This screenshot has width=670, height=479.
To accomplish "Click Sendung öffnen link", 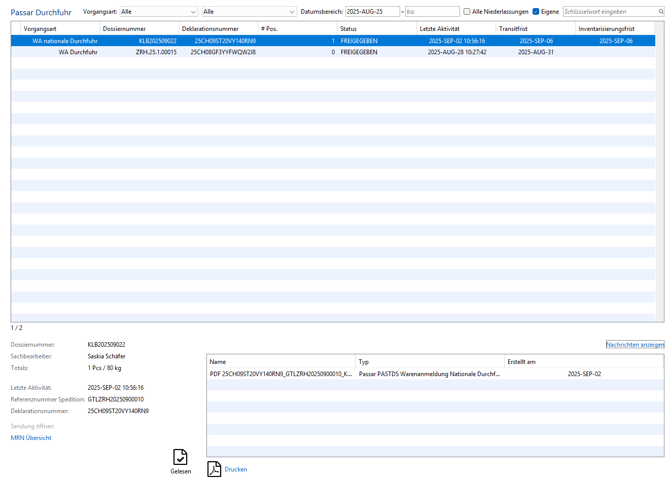I will [x=32, y=426].
